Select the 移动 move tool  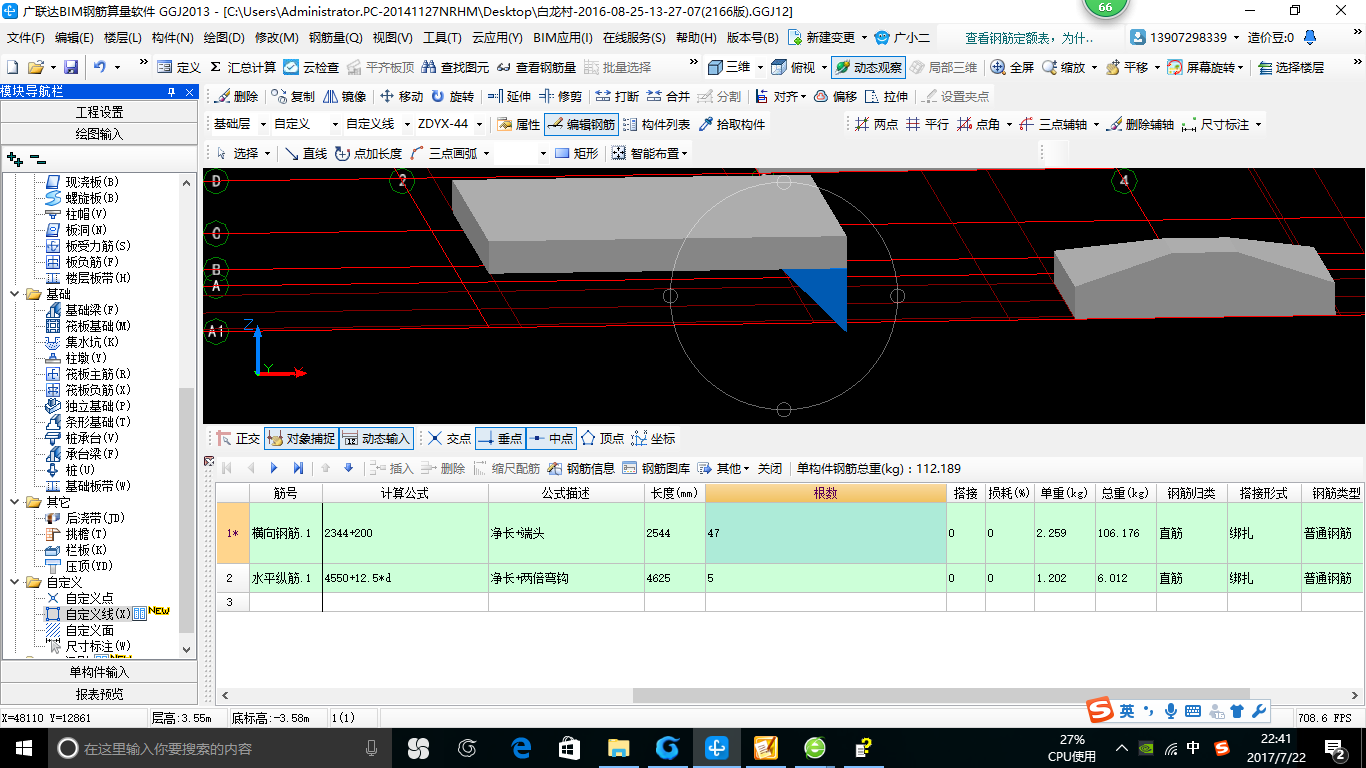[401, 97]
